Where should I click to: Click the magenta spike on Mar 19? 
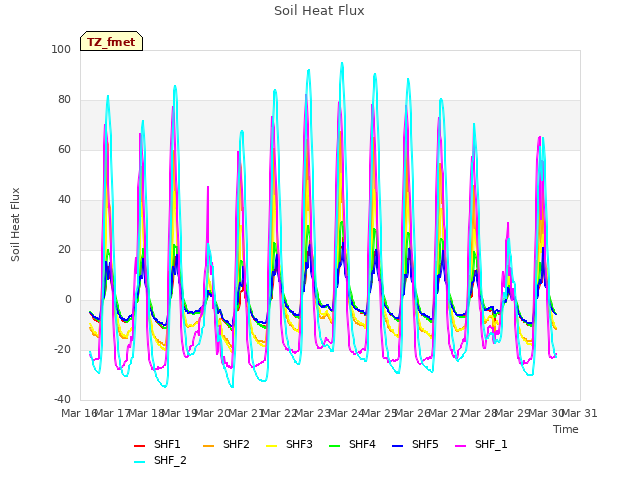208,188
